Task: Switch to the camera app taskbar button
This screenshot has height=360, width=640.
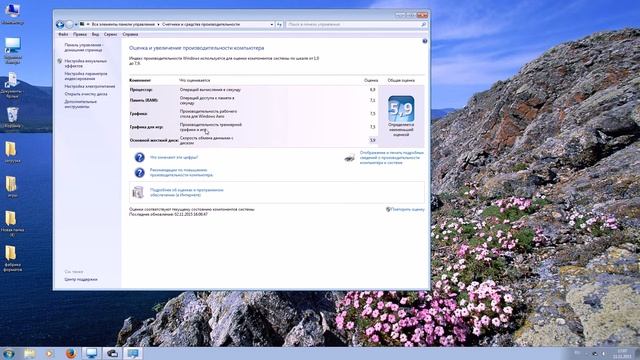Action: (x=112, y=353)
